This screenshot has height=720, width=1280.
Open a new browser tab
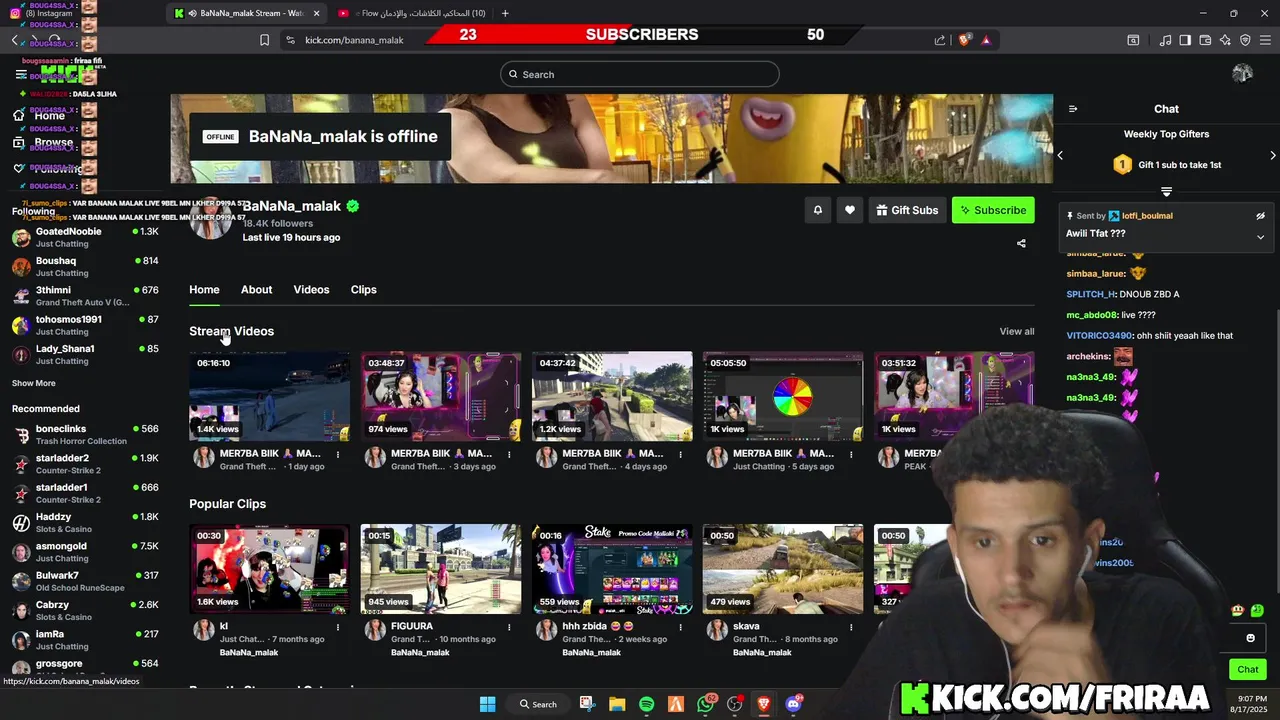[505, 13]
